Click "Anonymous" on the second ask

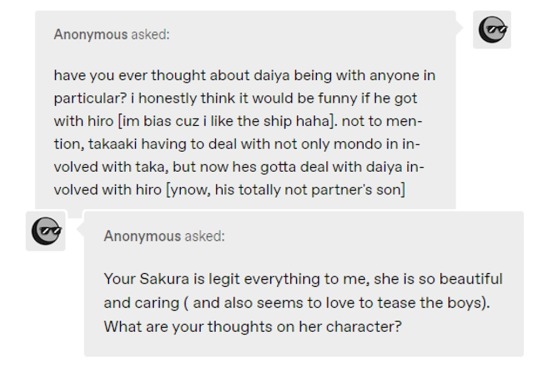click(x=142, y=236)
